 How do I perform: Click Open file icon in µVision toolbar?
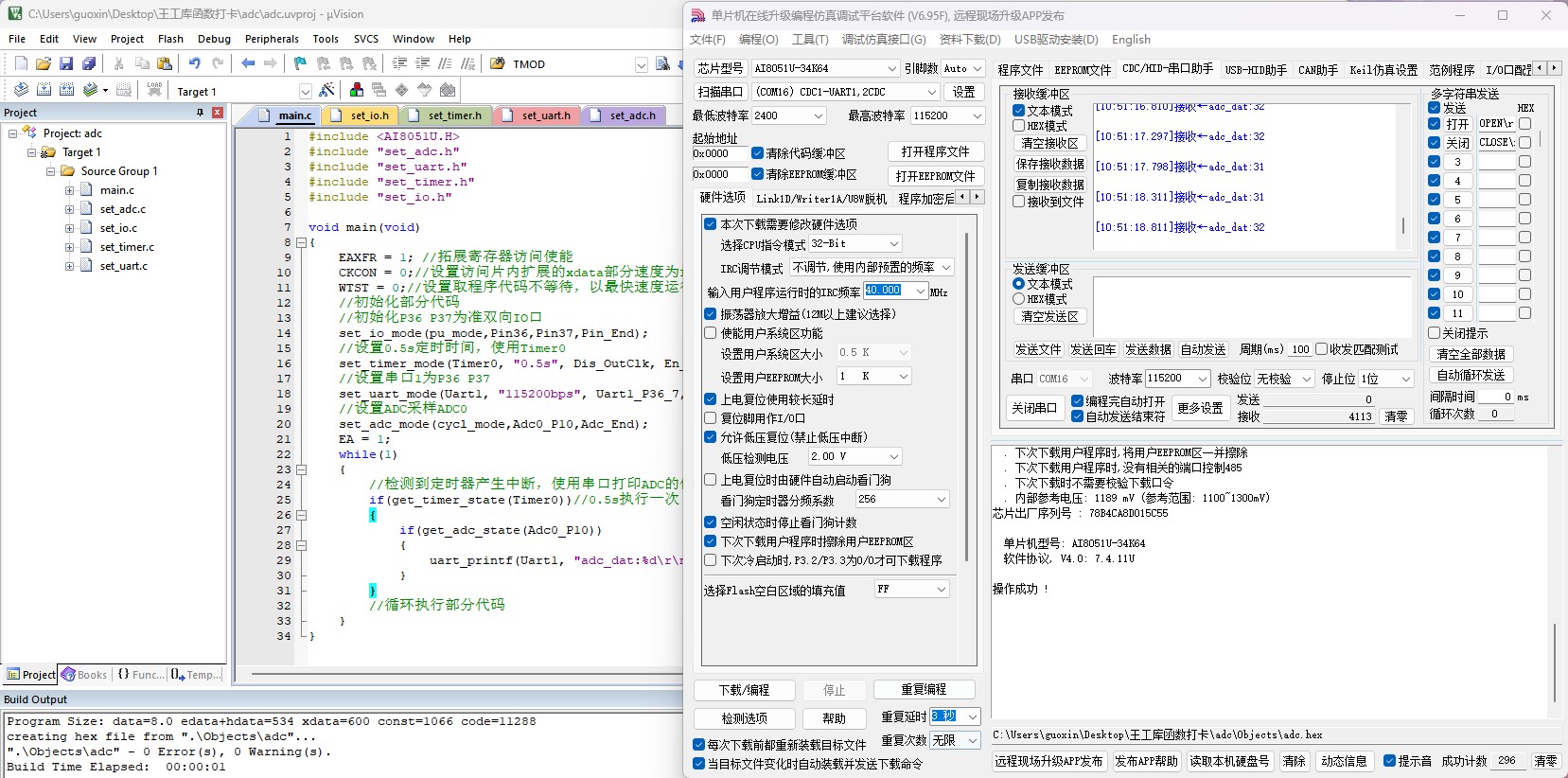tap(44, 63)
